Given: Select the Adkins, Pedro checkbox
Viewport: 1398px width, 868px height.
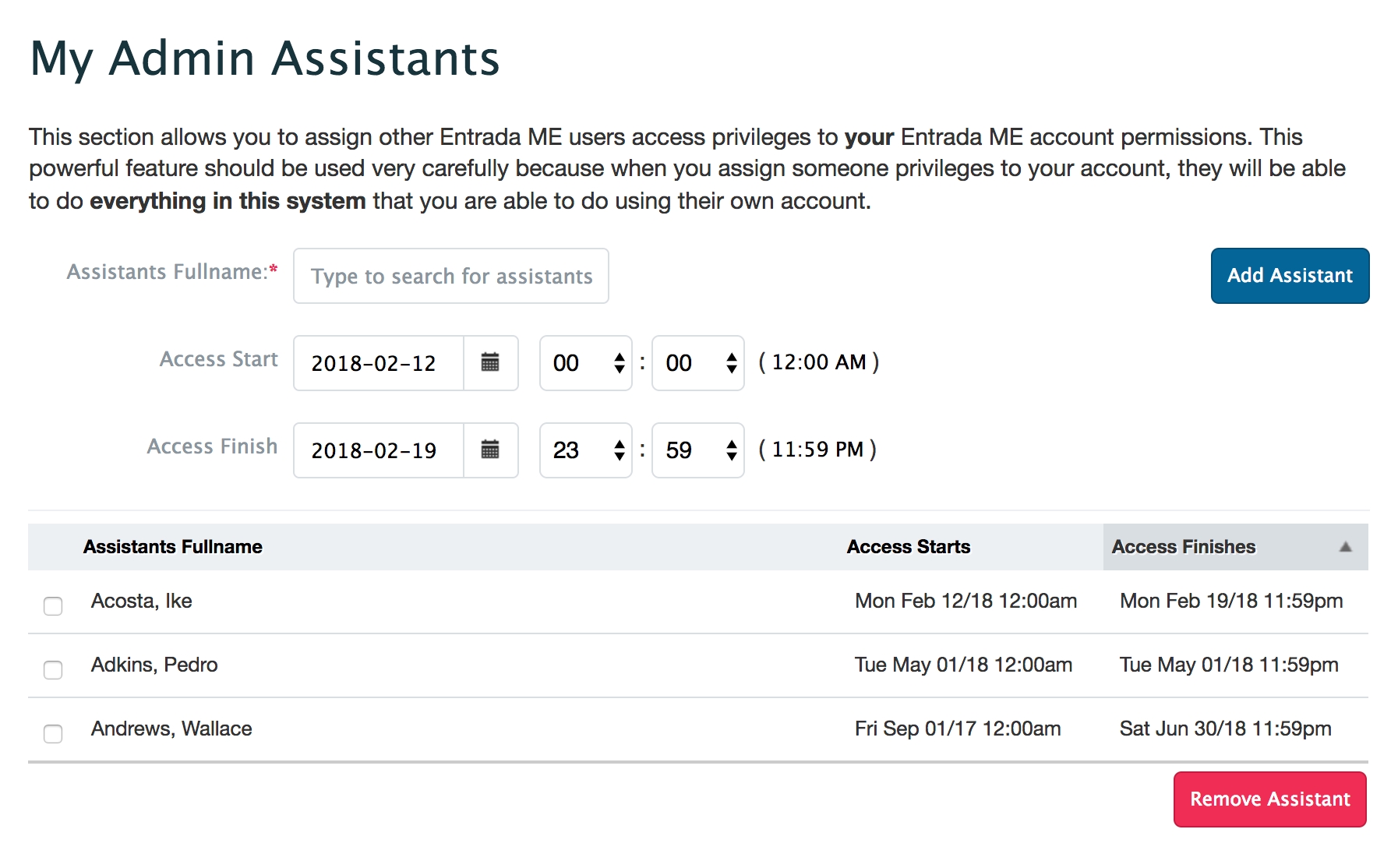Looking at the screenshot, I should point(53,670).
